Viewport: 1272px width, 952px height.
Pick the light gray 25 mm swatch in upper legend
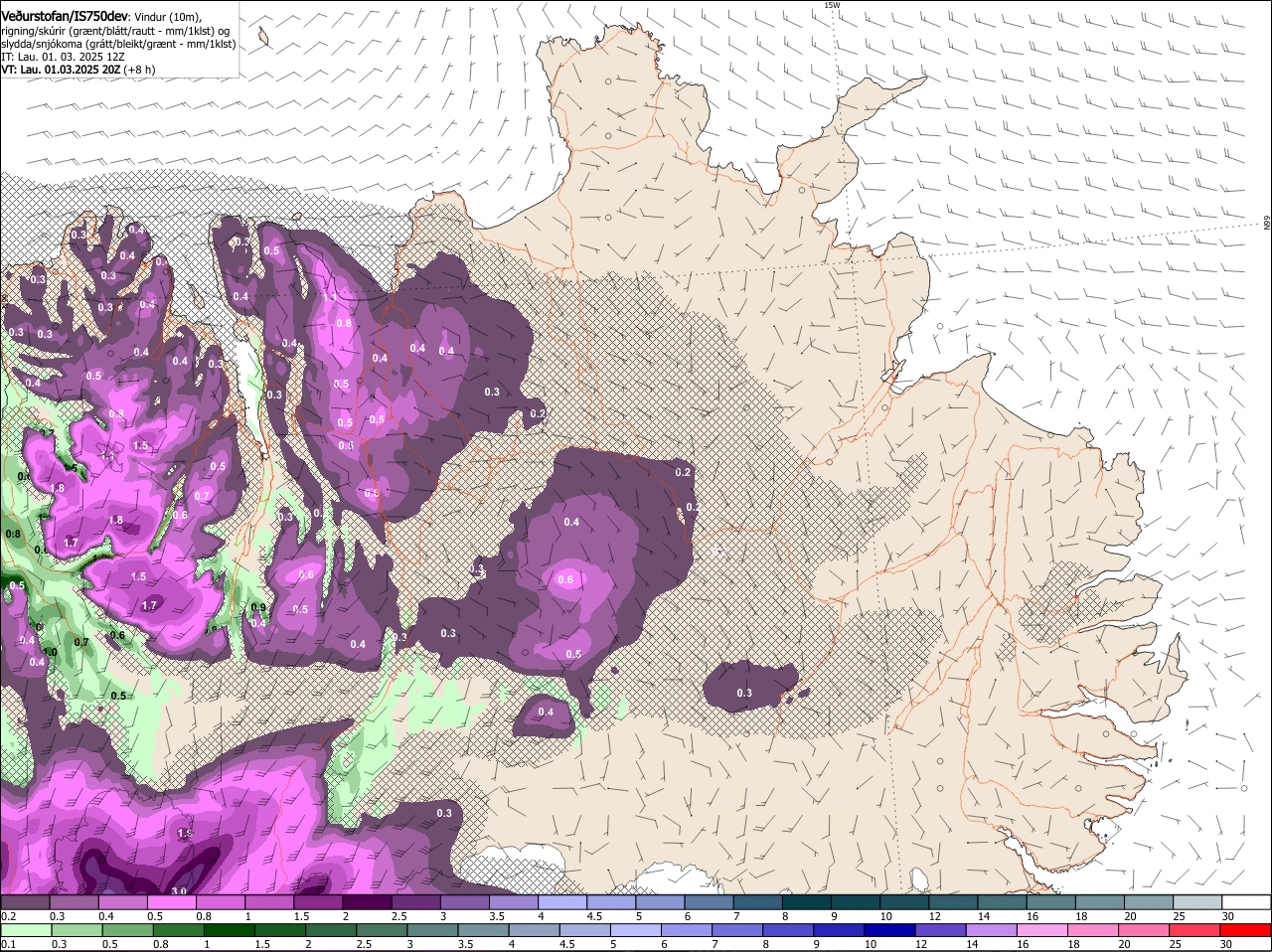tap(1197, 901)
